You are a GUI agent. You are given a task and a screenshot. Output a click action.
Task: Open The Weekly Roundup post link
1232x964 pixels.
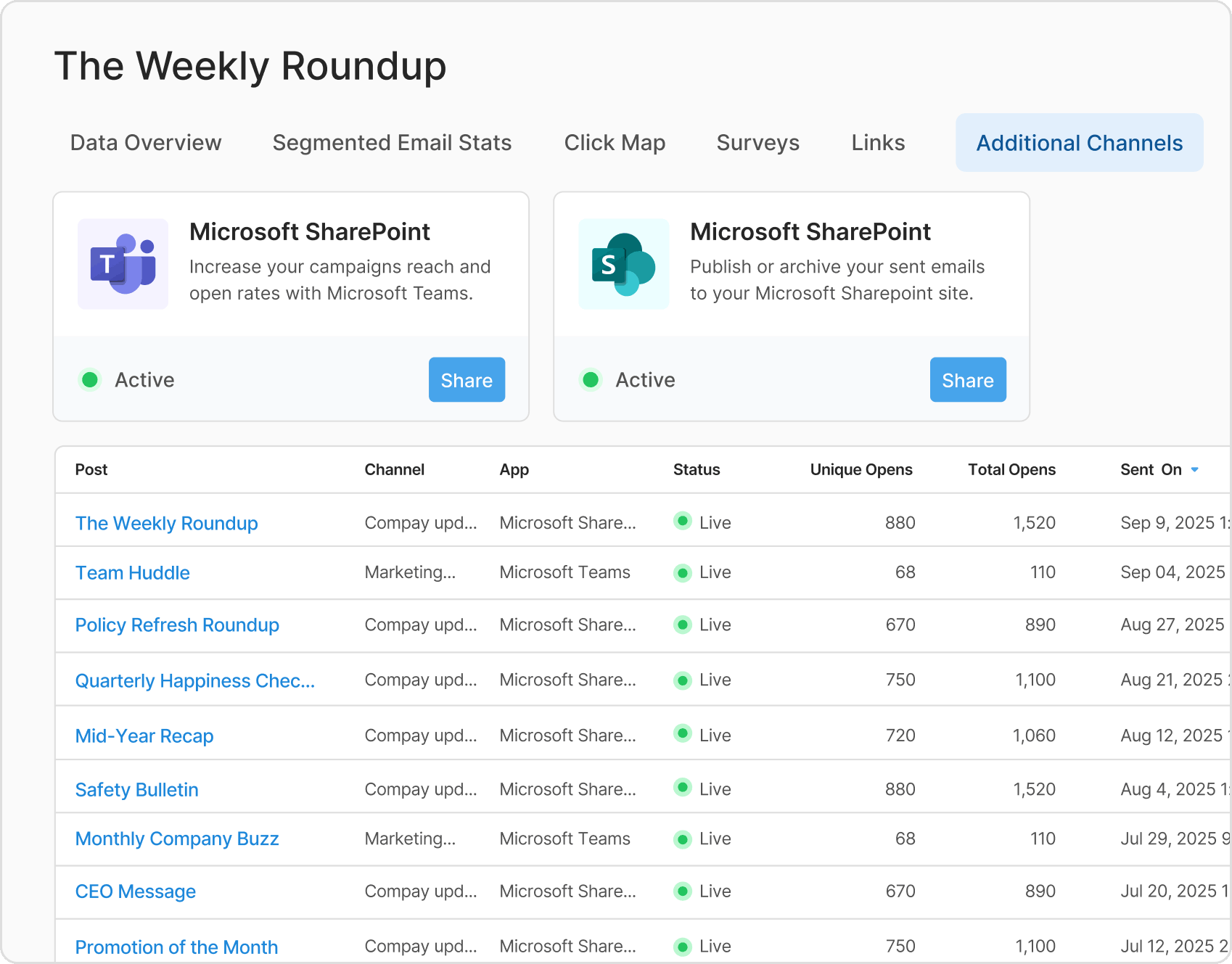pyautogui.click(x=166, y=523)
